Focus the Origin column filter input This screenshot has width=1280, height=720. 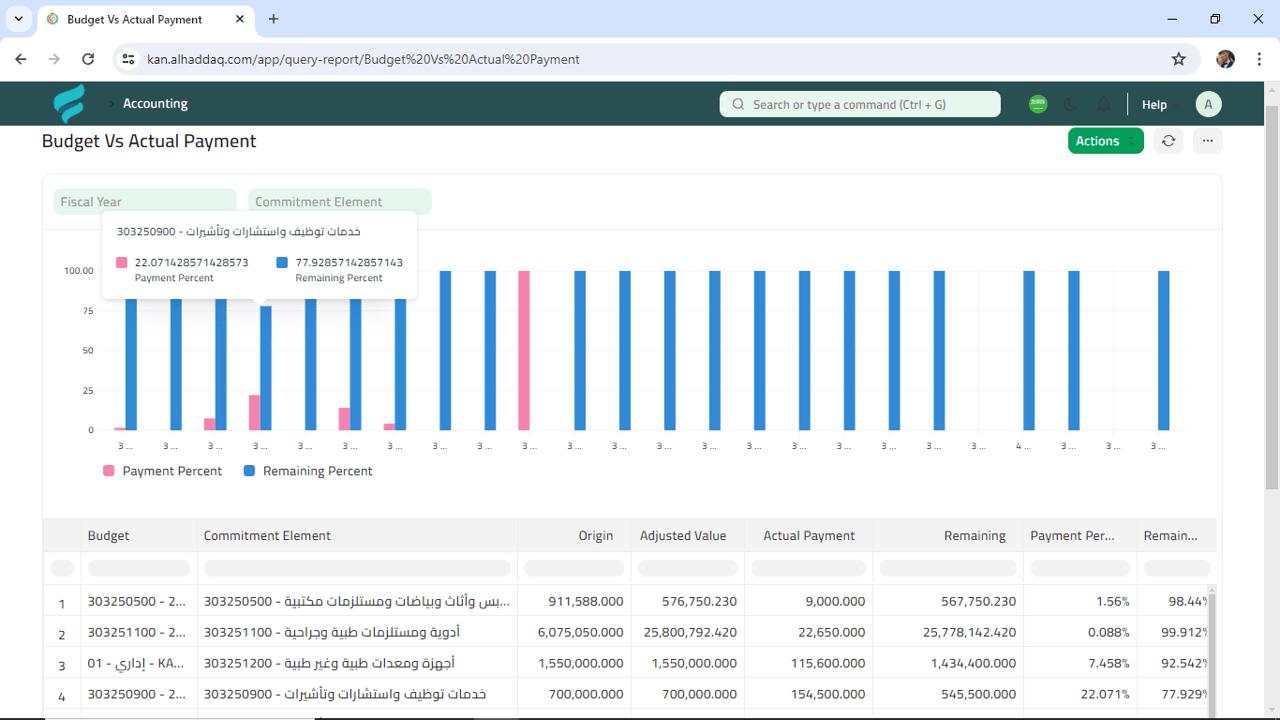574,568
